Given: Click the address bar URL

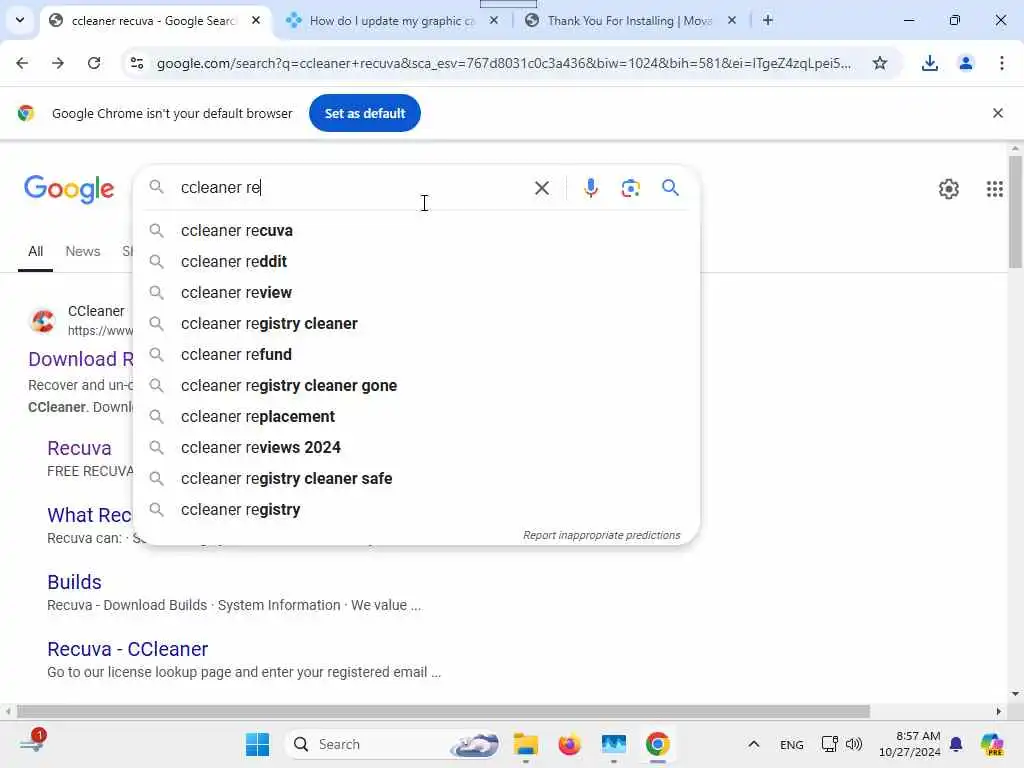Looking at the screenshot, I should [504, 63].
